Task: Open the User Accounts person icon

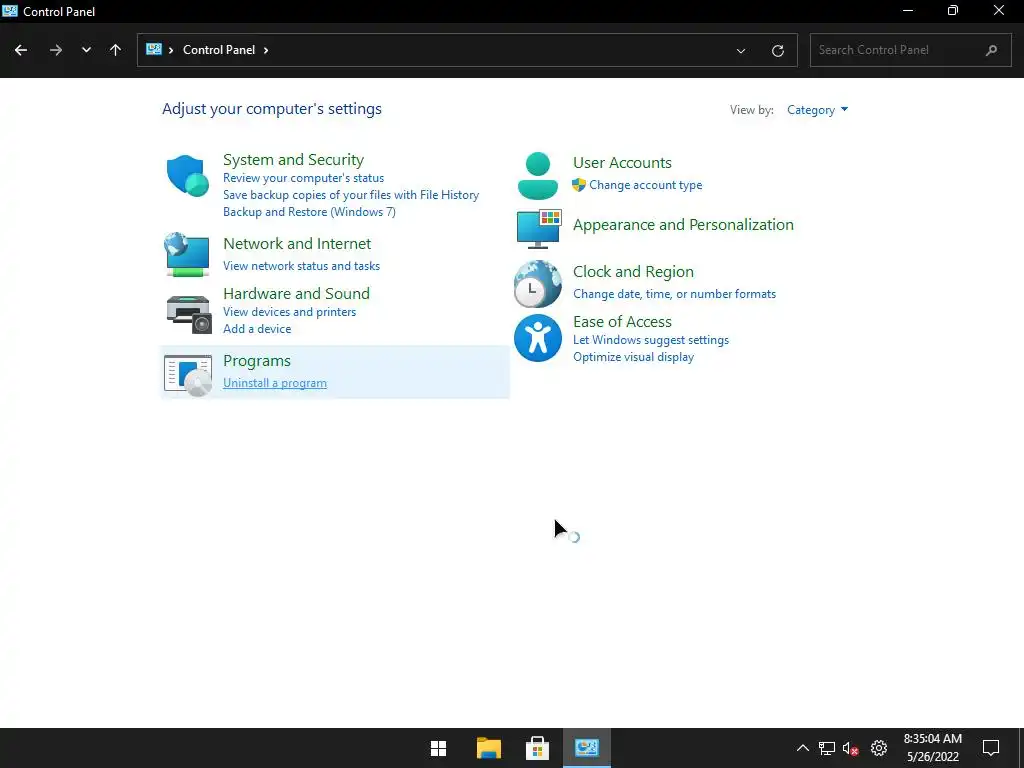Action: click(x=537, y=176)
